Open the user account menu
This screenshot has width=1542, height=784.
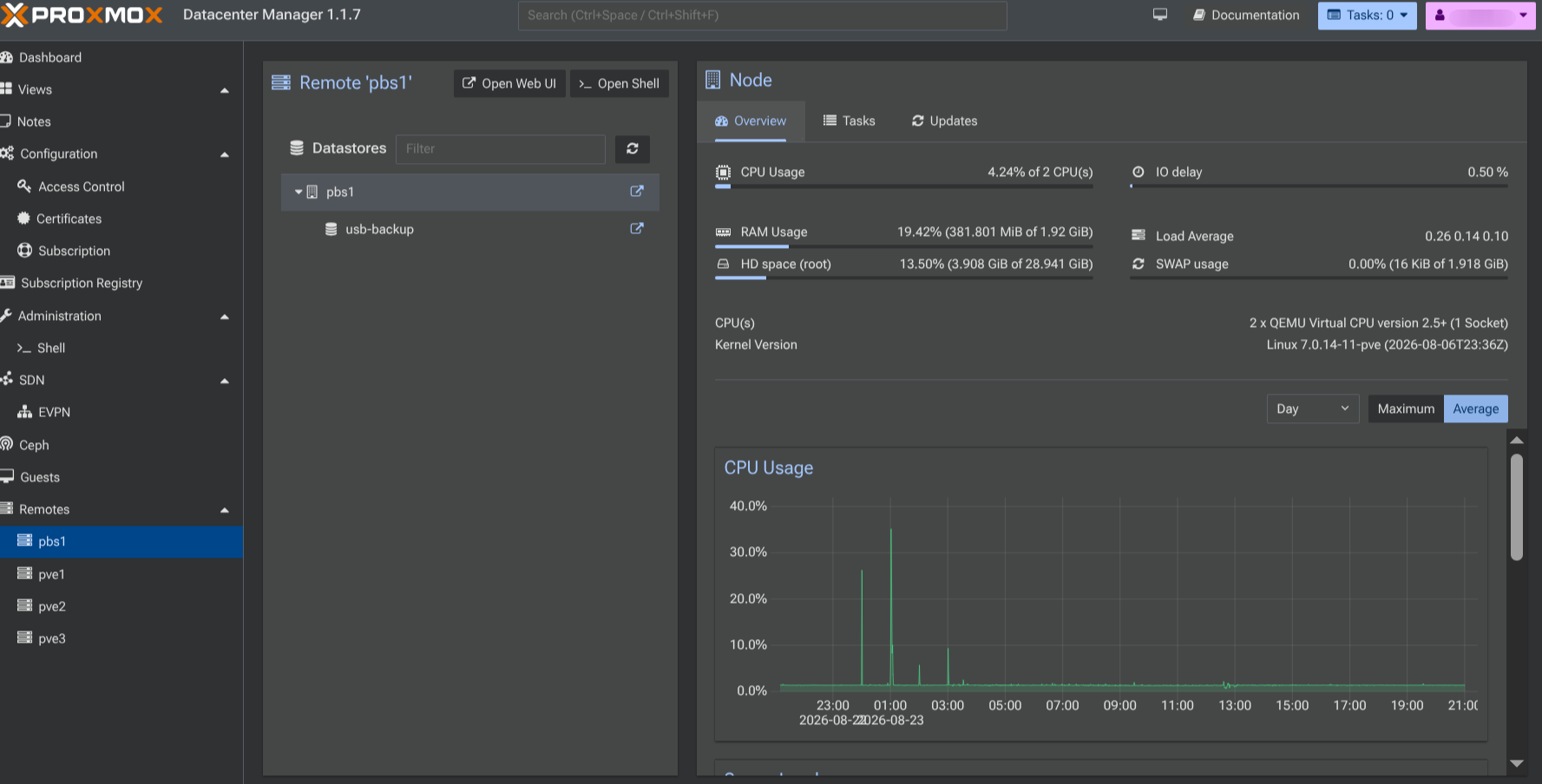(1480, 16)
